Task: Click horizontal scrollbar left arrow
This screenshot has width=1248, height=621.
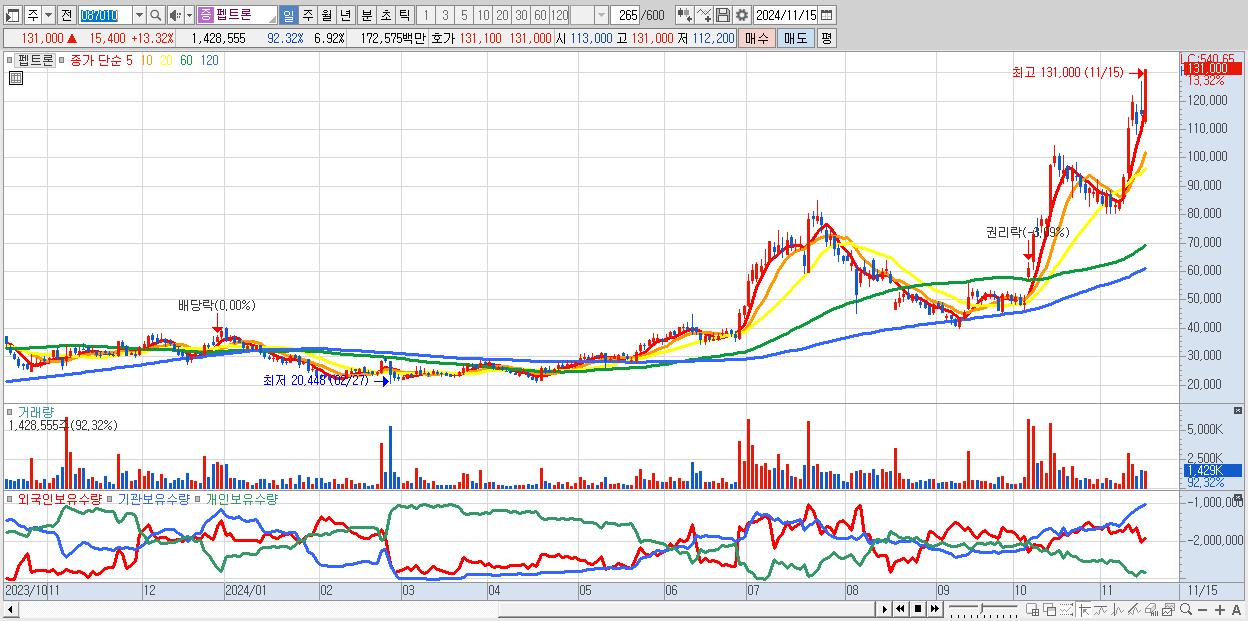Action: [12, 609]
